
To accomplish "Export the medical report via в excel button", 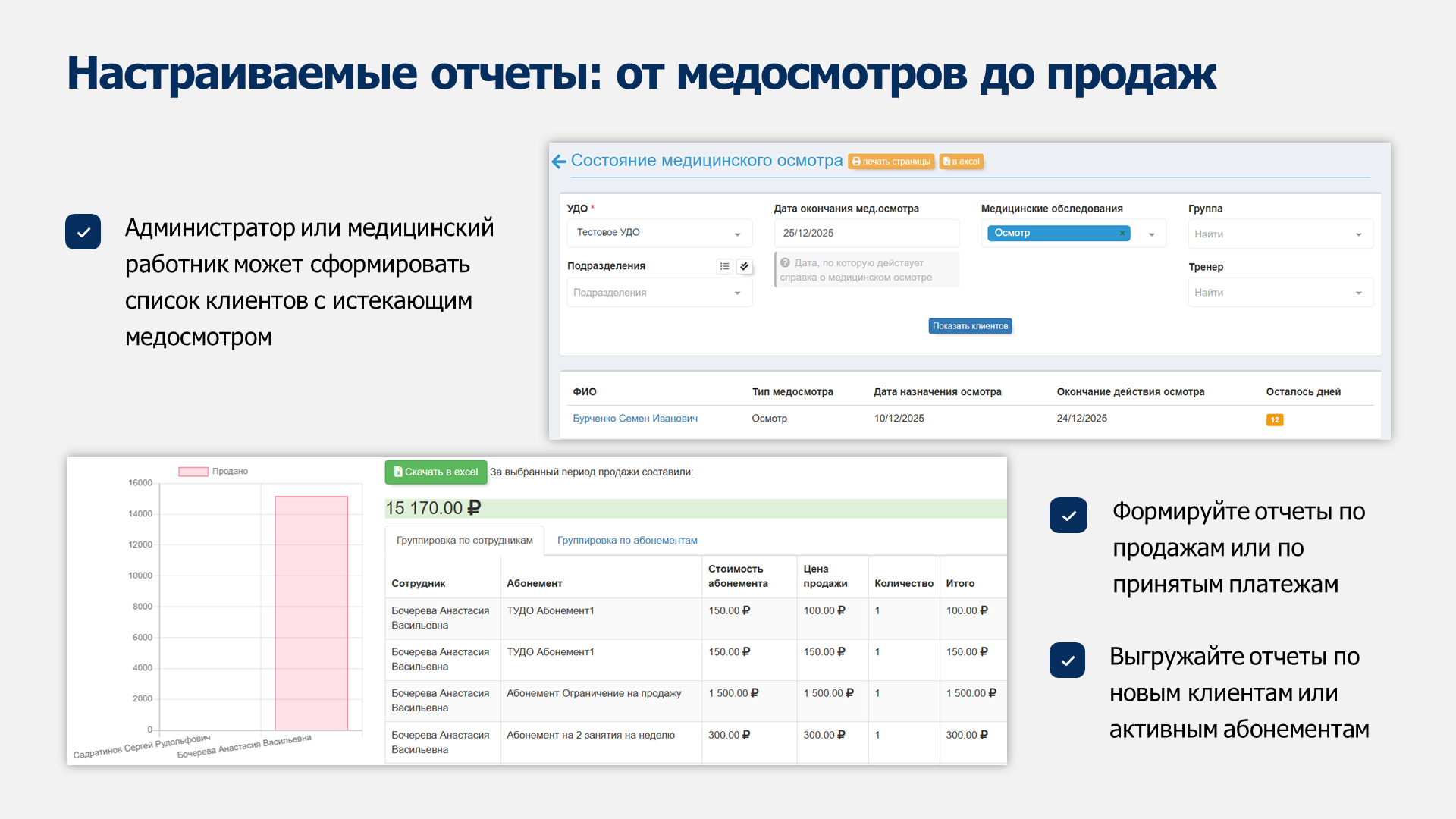I will tap(962, 162).
